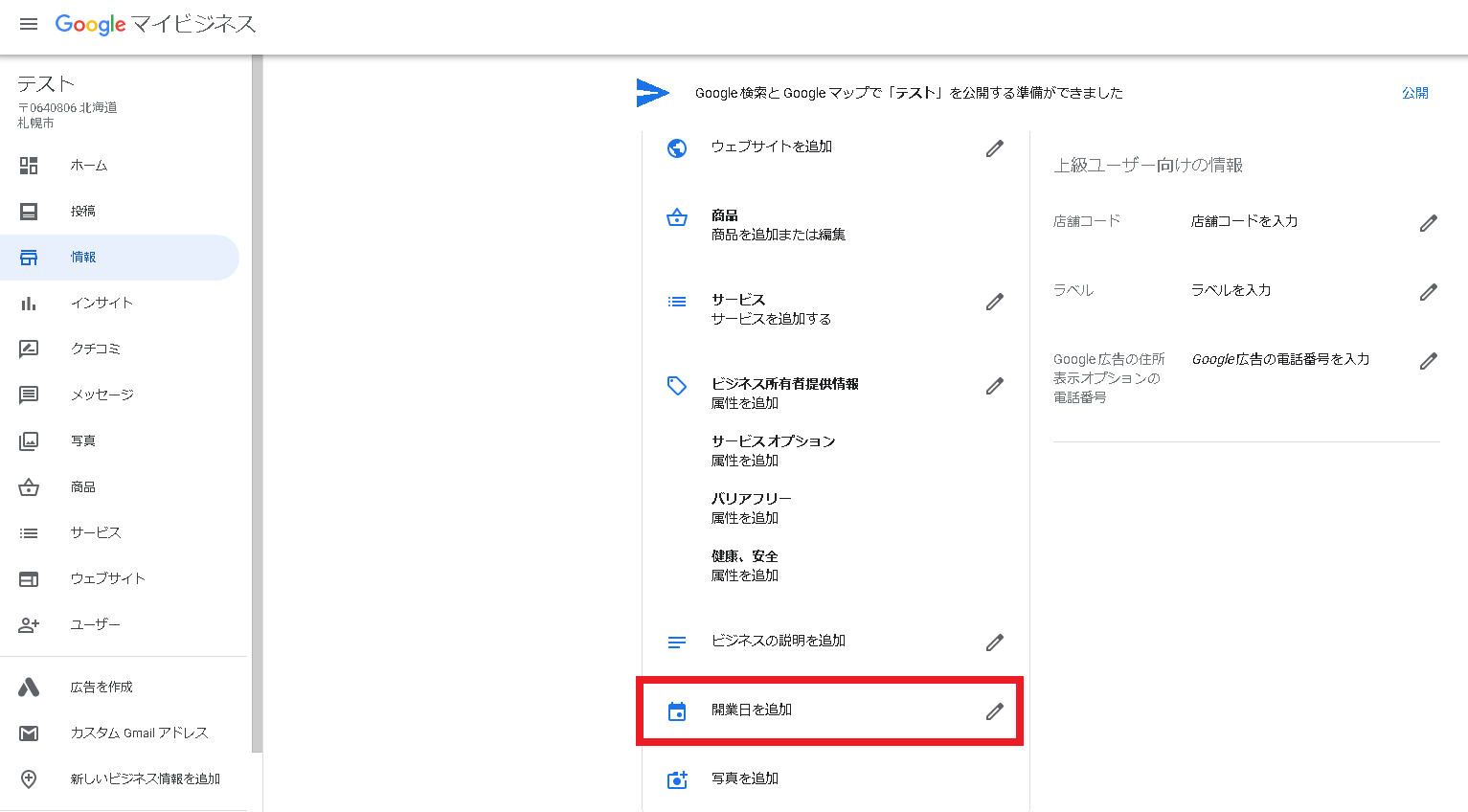Click 属性を追加 under サービス オプション
This screenshot has width=1468, height=812.
click(x=744, y=461)
